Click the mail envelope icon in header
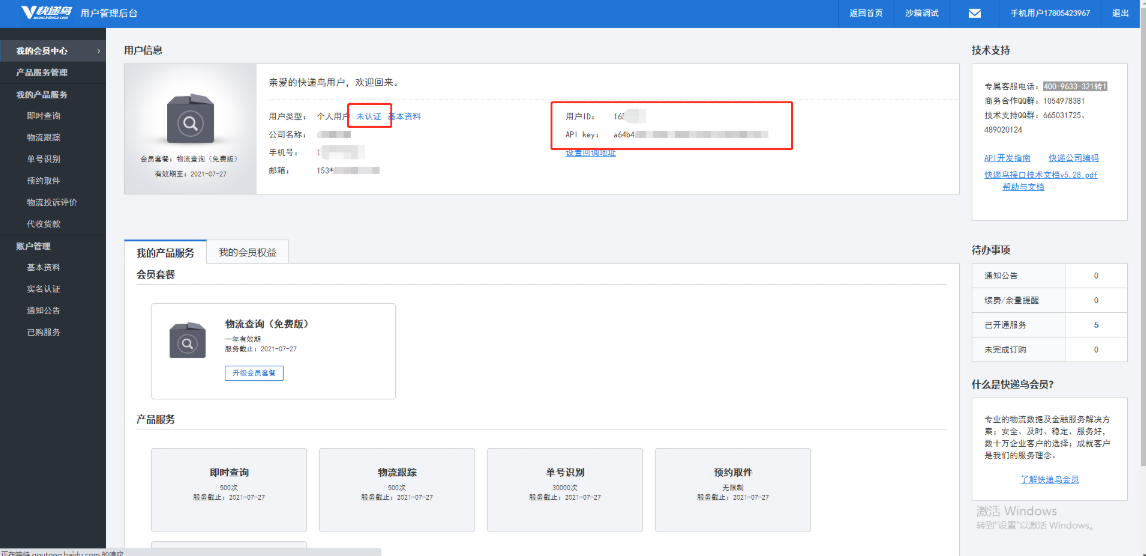The image size is (1146, 556). [974, 13]
